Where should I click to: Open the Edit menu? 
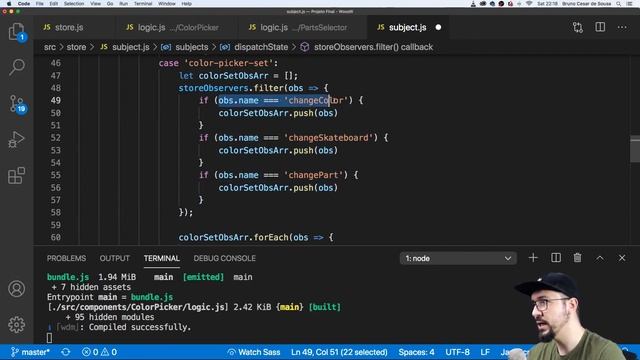point(53,3)
